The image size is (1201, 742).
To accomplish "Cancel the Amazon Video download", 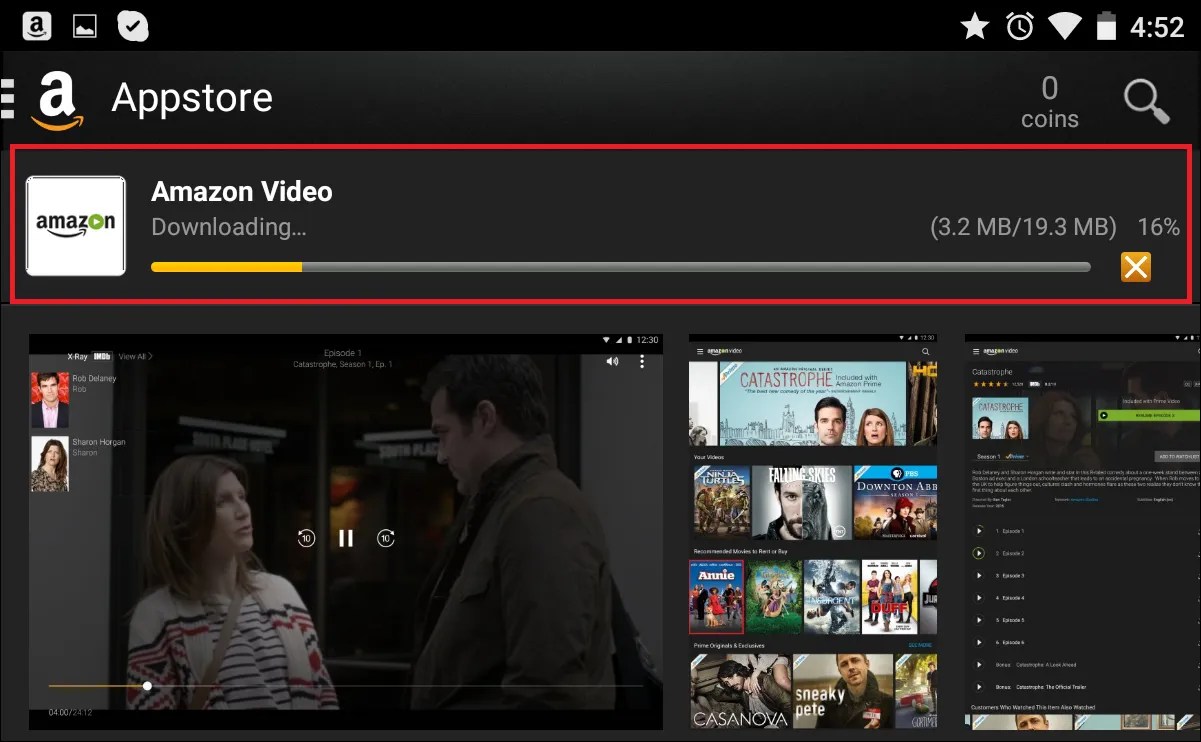I will pos(1136,267).
